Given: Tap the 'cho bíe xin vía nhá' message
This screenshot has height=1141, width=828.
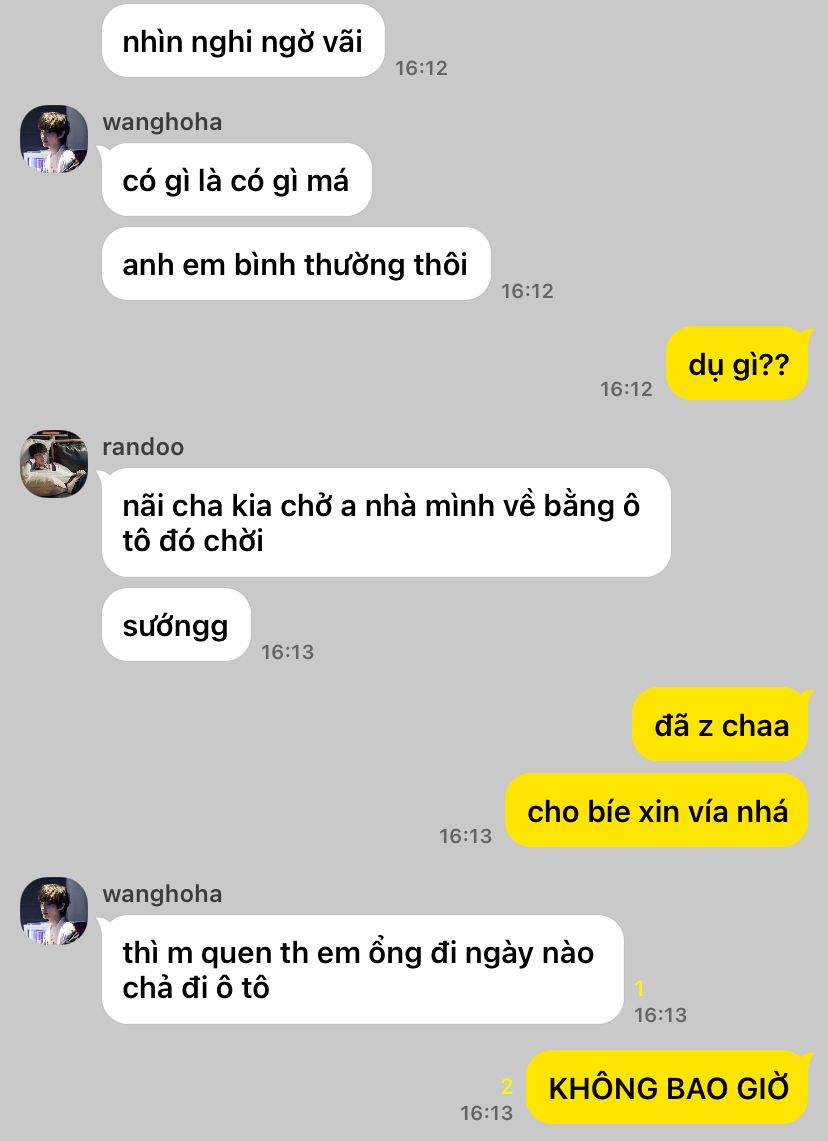Looking at the screenshot, I should click(x=657, y=811).
